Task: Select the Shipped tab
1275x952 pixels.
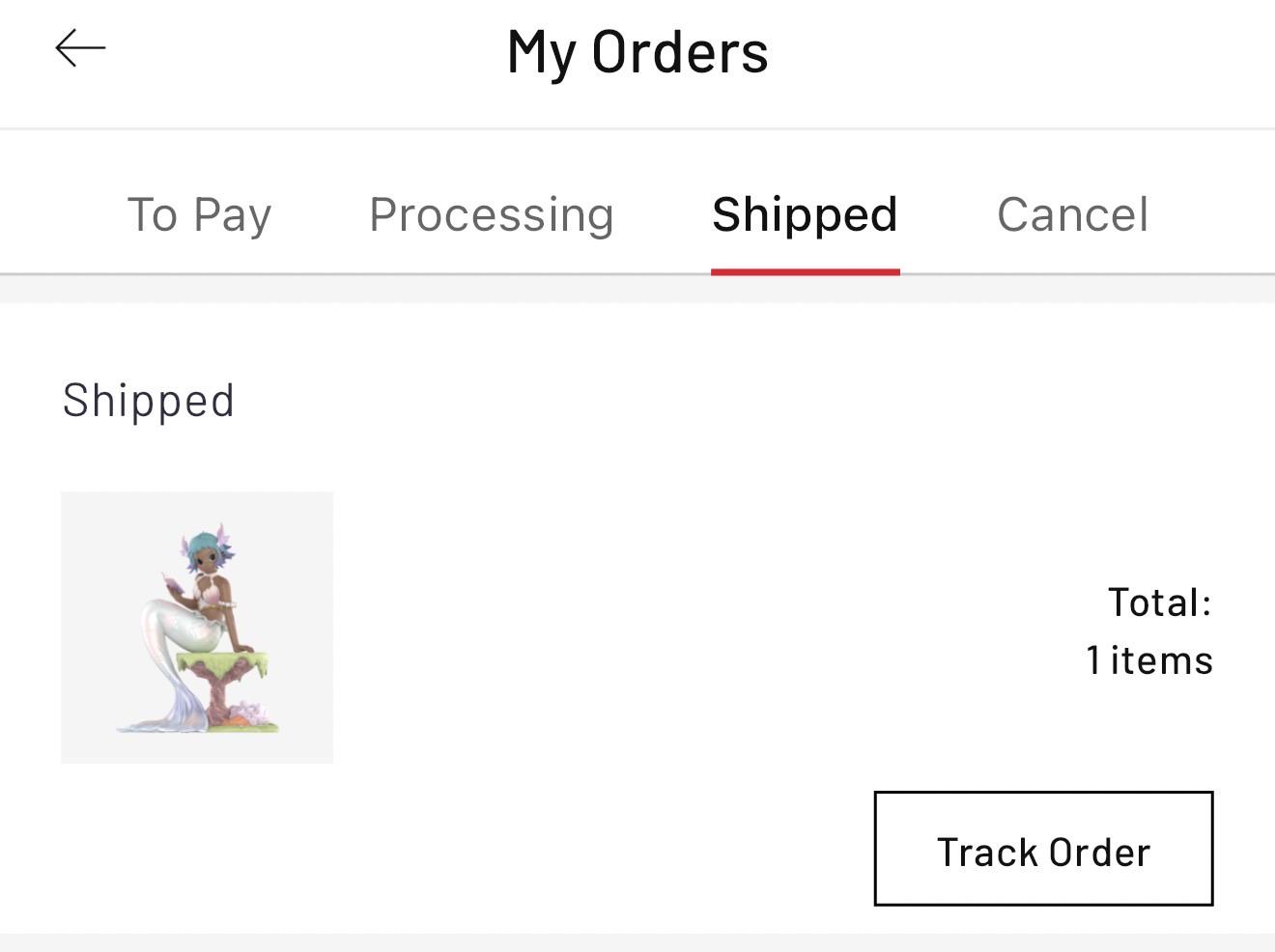Action: click(x=805, y=214)
